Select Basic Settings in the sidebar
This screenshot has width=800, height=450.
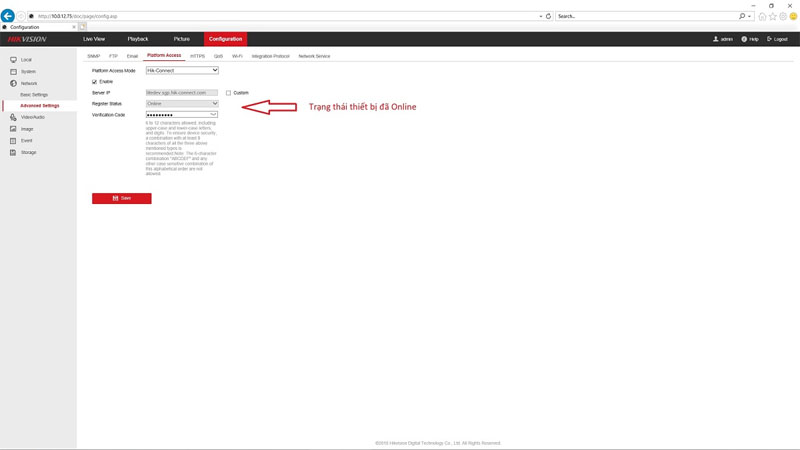tap(34, 95)
